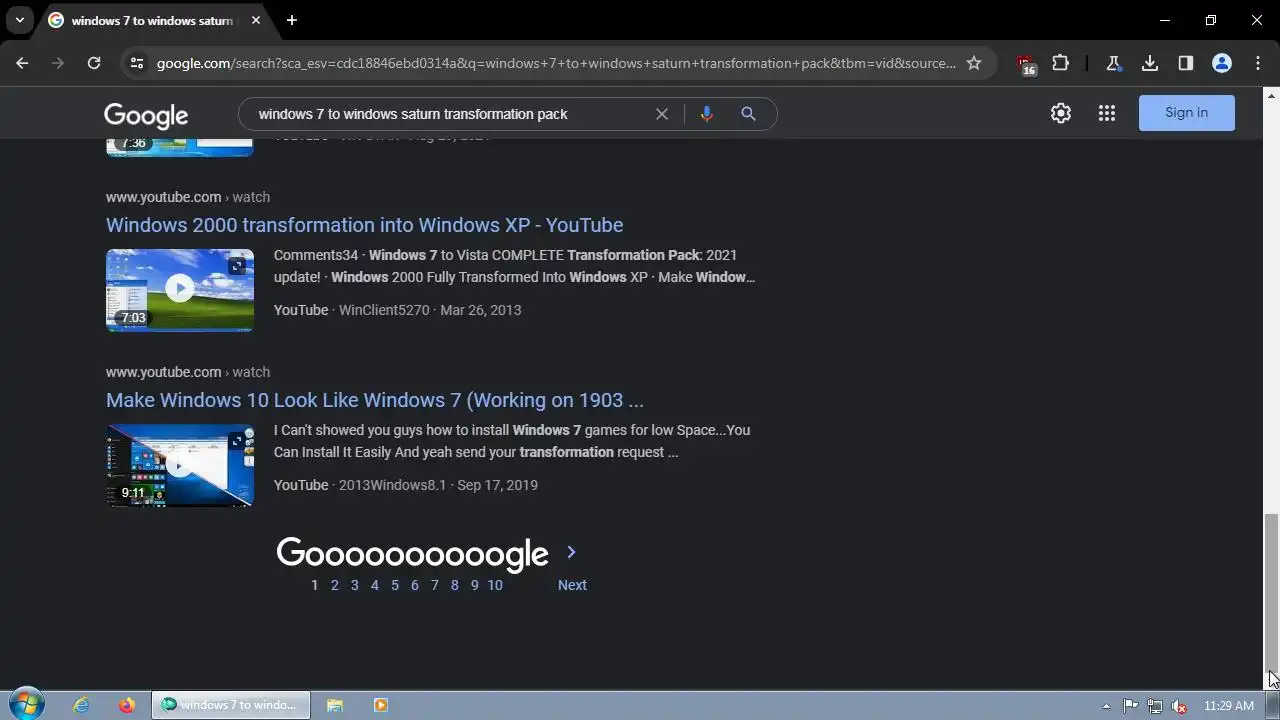Screen dimensions: 1280x720
Task: Click the next page chevron arrow
Action: pos(571,552)
